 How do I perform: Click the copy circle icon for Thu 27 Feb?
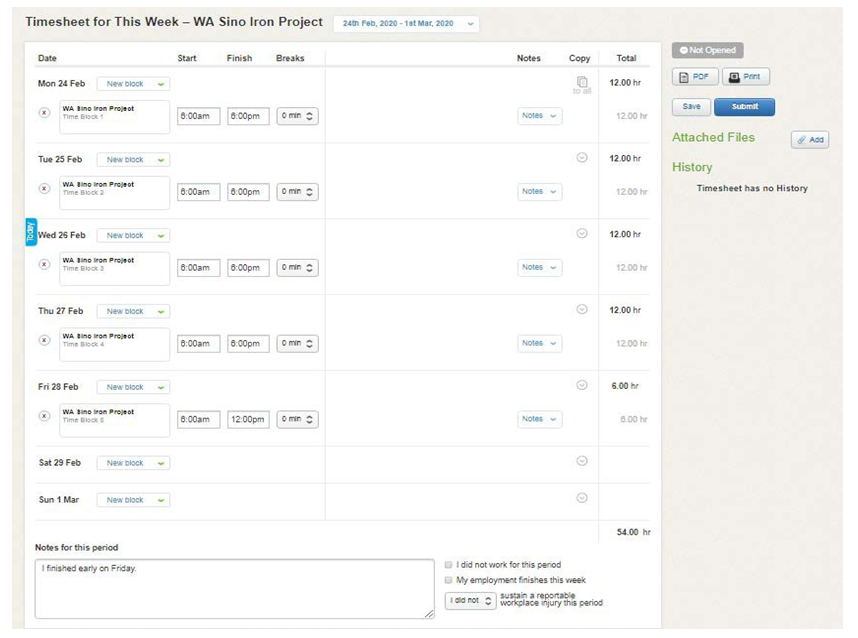582,309
